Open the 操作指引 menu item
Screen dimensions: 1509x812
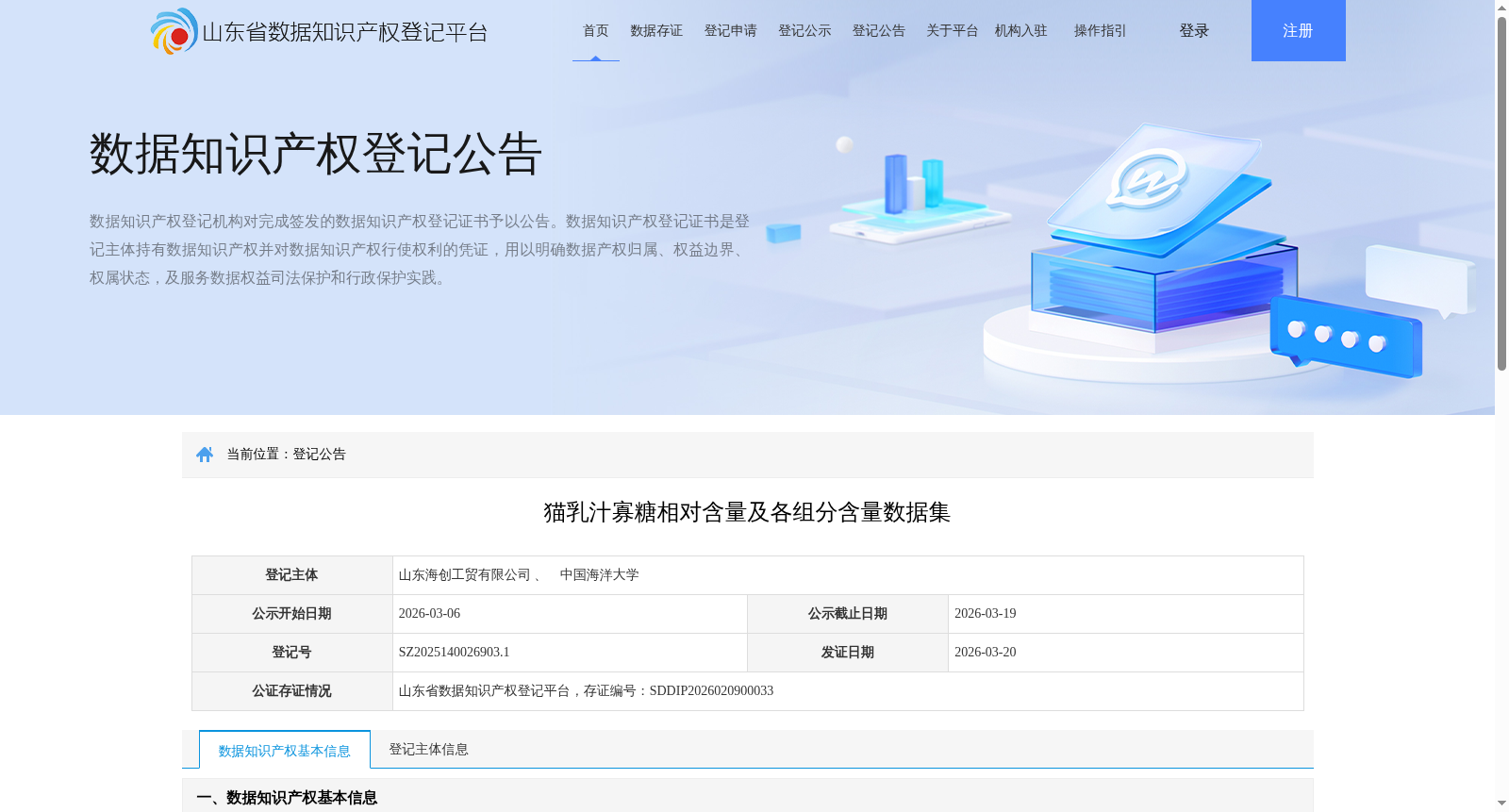[1101, 31]
